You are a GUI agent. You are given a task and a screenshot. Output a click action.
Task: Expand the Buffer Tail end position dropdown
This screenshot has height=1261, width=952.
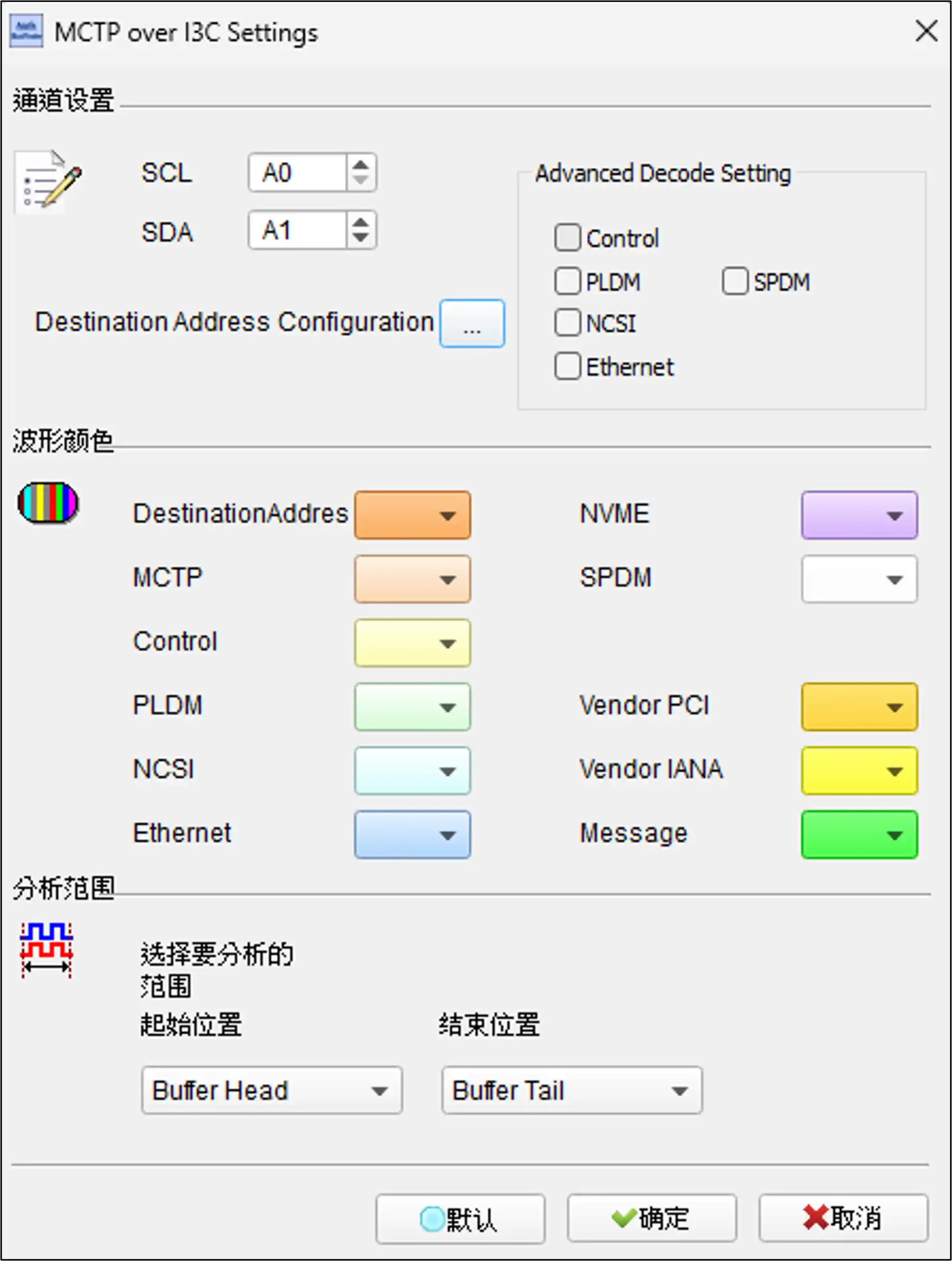click(x=571, y=1090)
